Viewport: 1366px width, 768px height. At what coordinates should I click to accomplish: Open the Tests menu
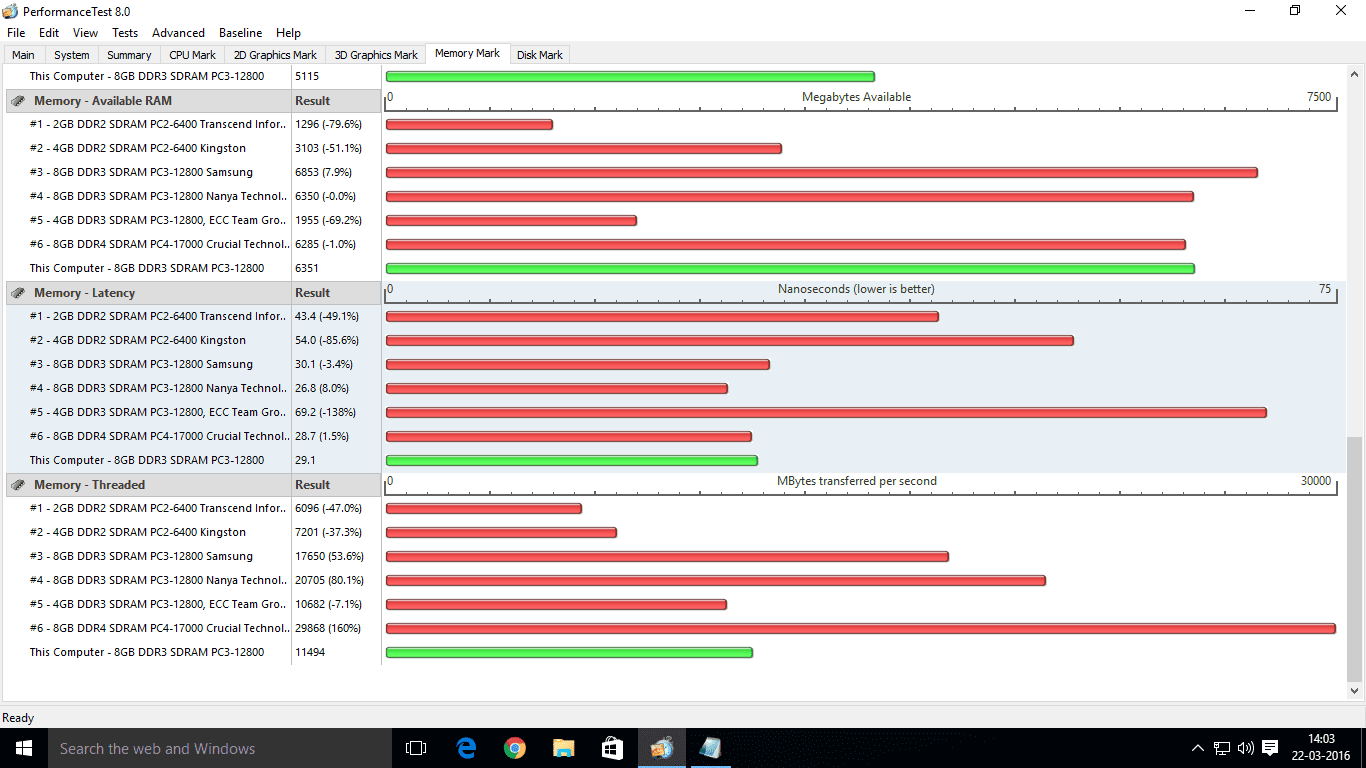pos(125,33)
